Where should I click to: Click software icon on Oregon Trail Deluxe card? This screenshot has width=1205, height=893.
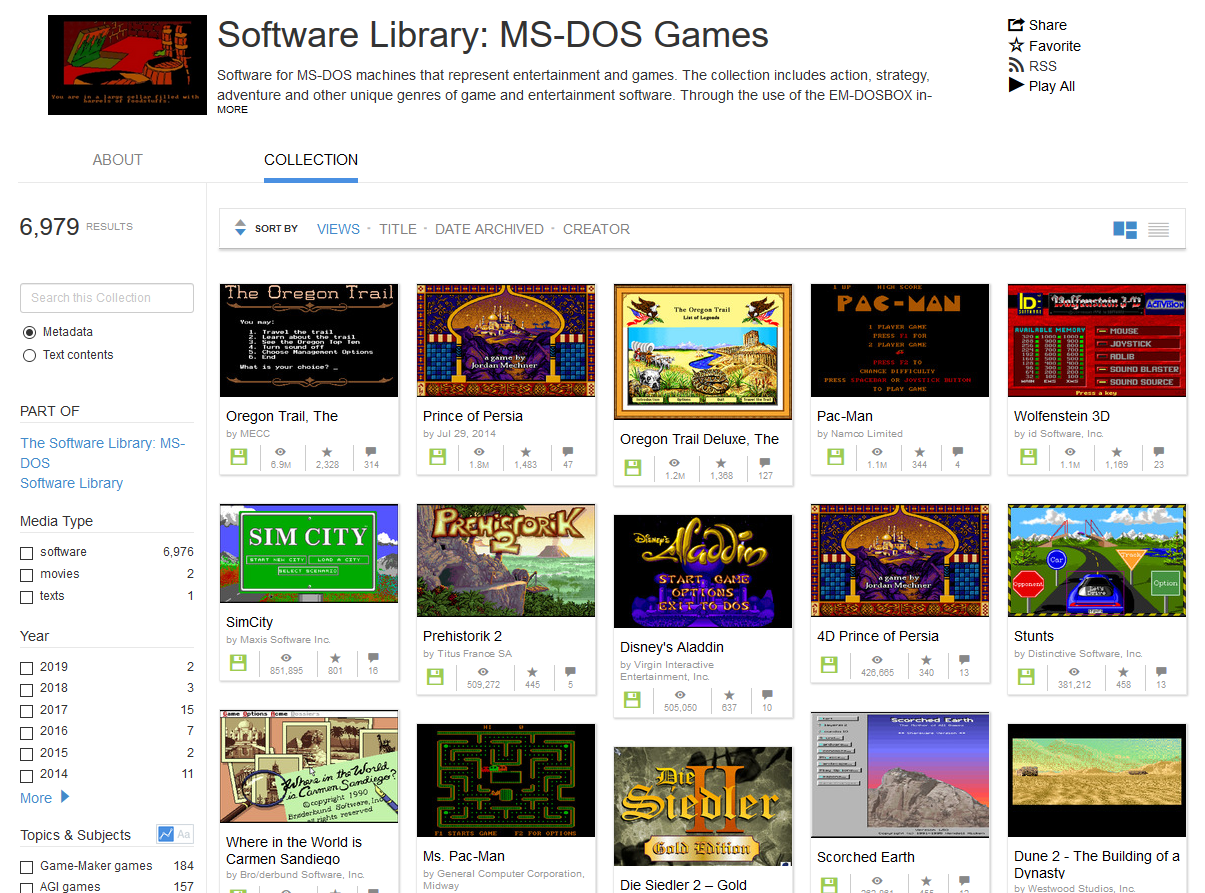632,468
